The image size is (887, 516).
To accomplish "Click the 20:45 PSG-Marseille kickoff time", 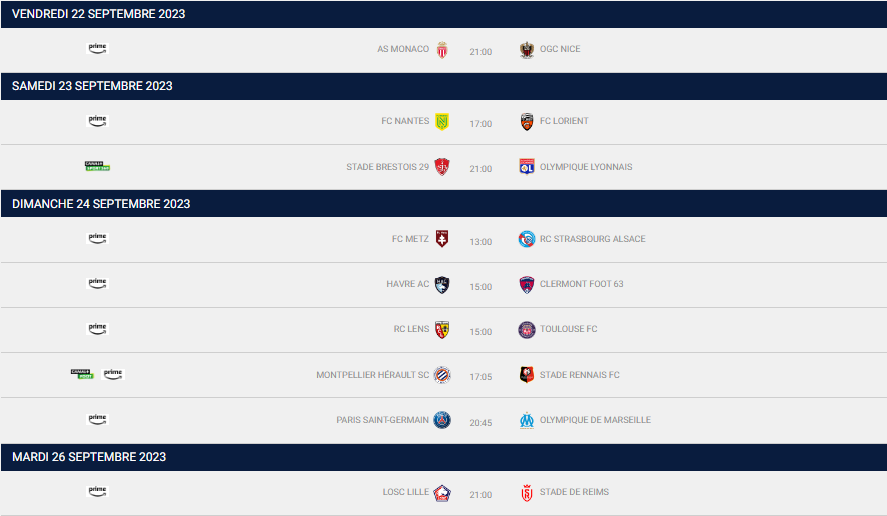I will click(480, 423).
